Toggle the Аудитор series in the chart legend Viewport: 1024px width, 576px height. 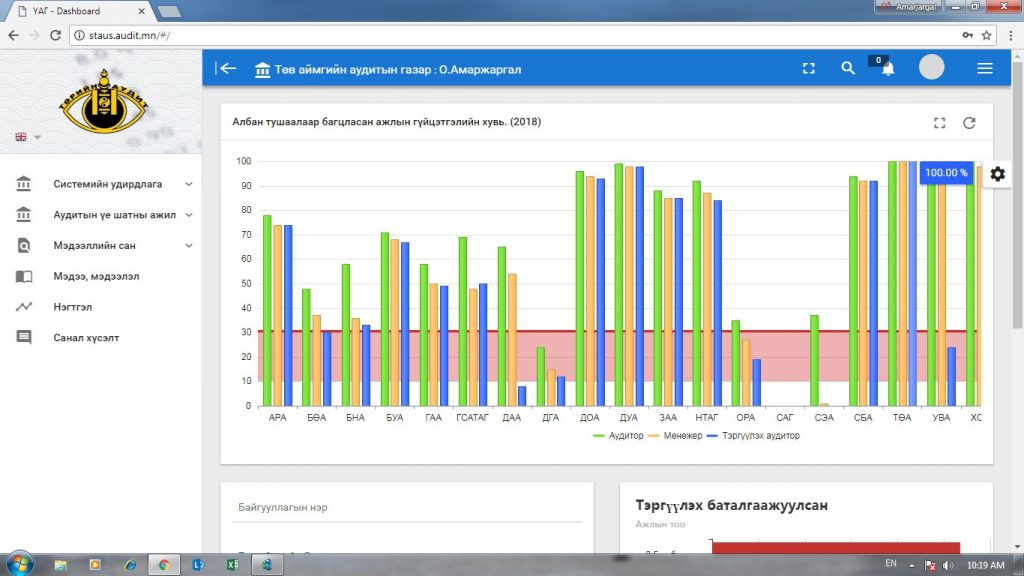tap(618, 436)
